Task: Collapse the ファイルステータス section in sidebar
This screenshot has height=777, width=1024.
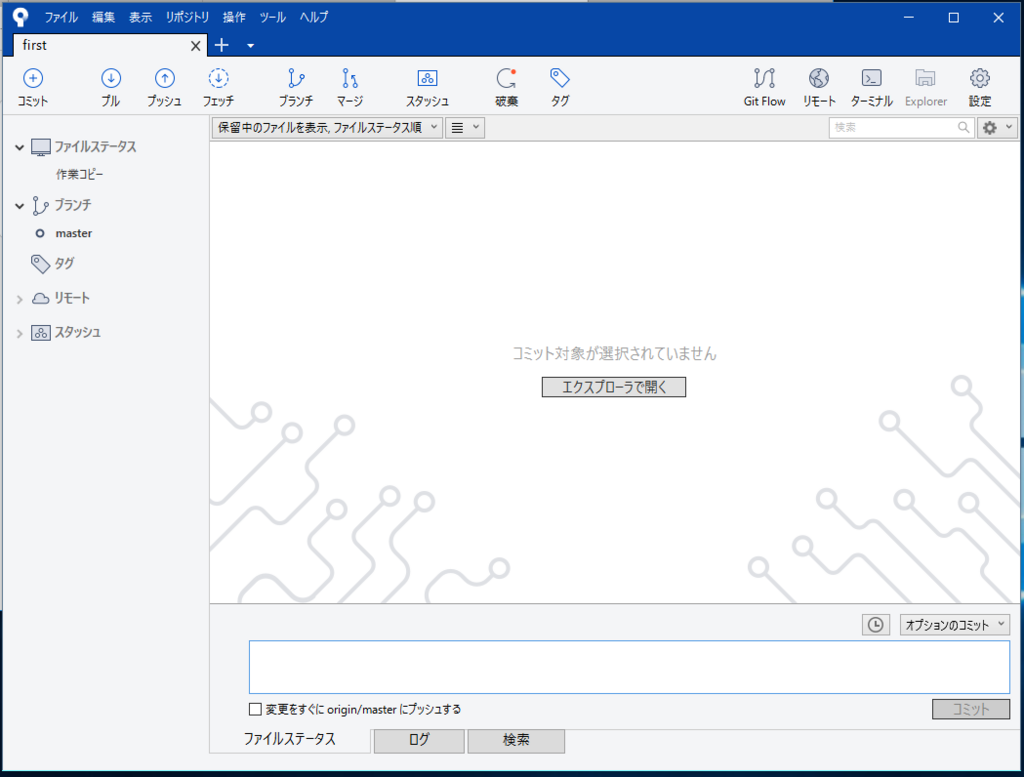Action: tap(19, 146)
